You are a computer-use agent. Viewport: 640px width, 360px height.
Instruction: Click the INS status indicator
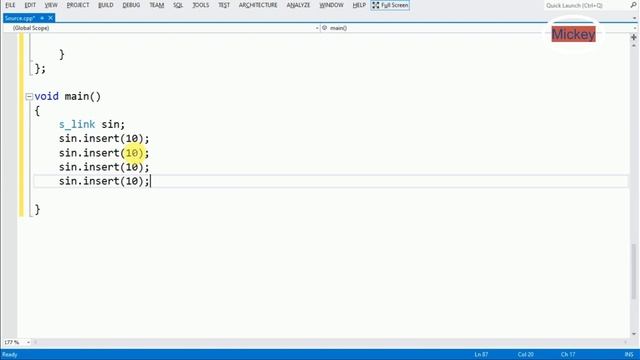coord(629,354)
